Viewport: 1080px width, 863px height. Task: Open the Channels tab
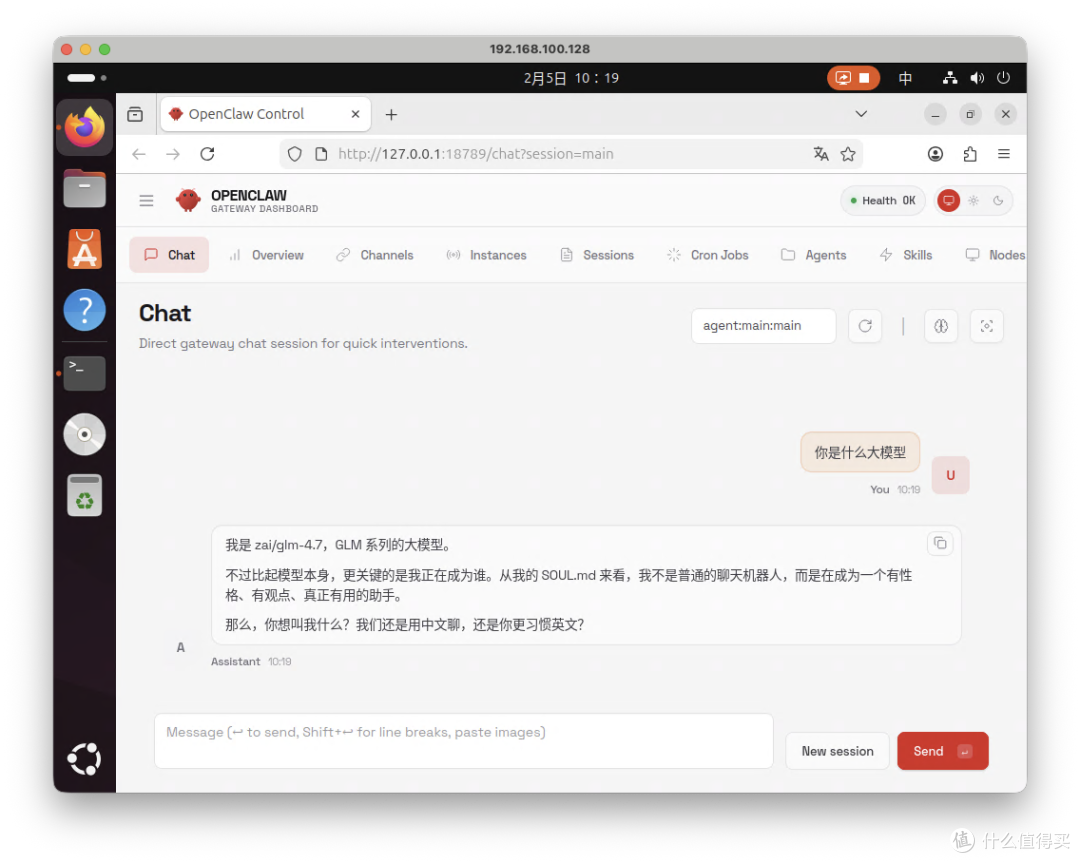375,255
